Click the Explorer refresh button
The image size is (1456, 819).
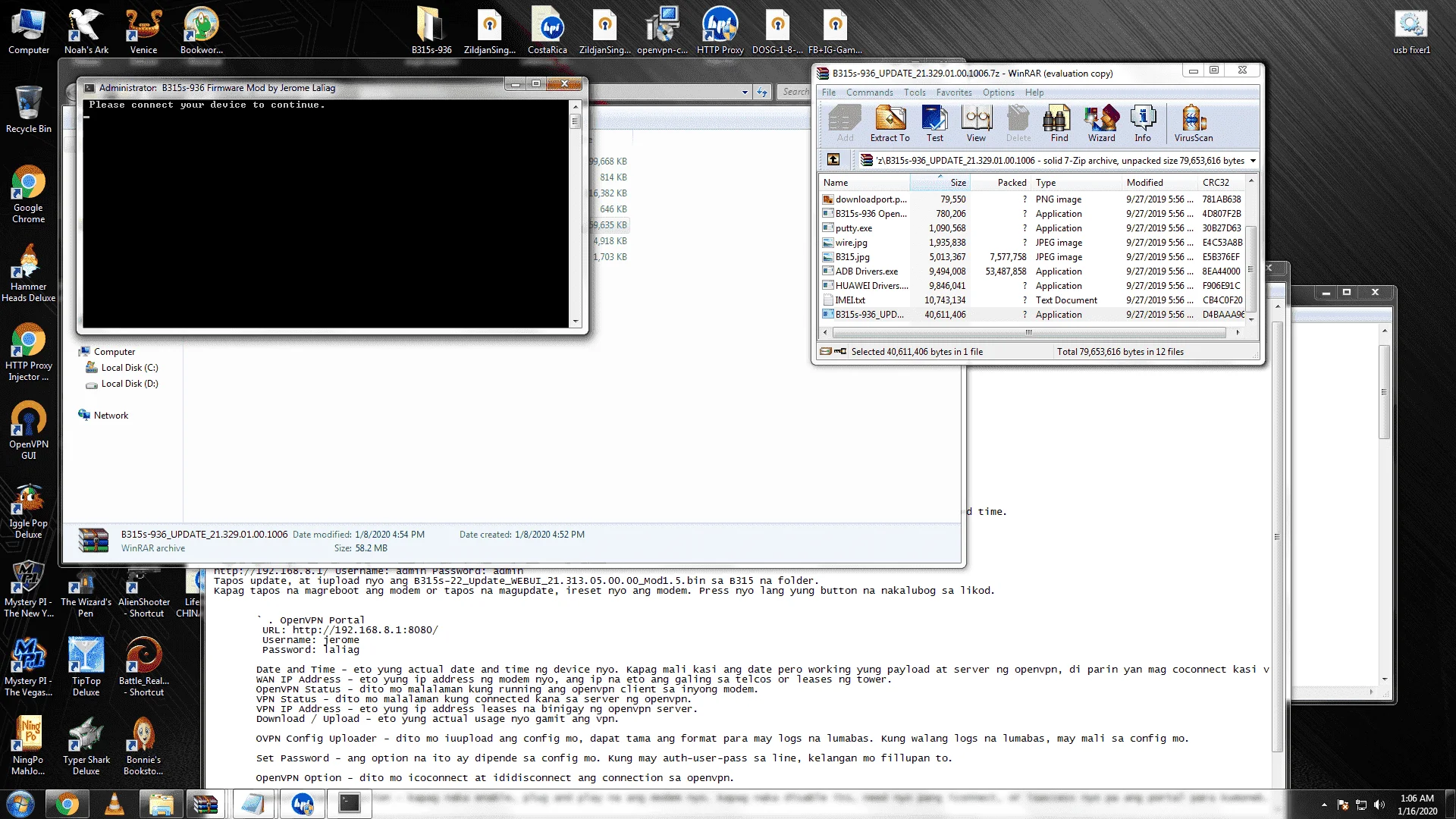[x=762, y=93]
